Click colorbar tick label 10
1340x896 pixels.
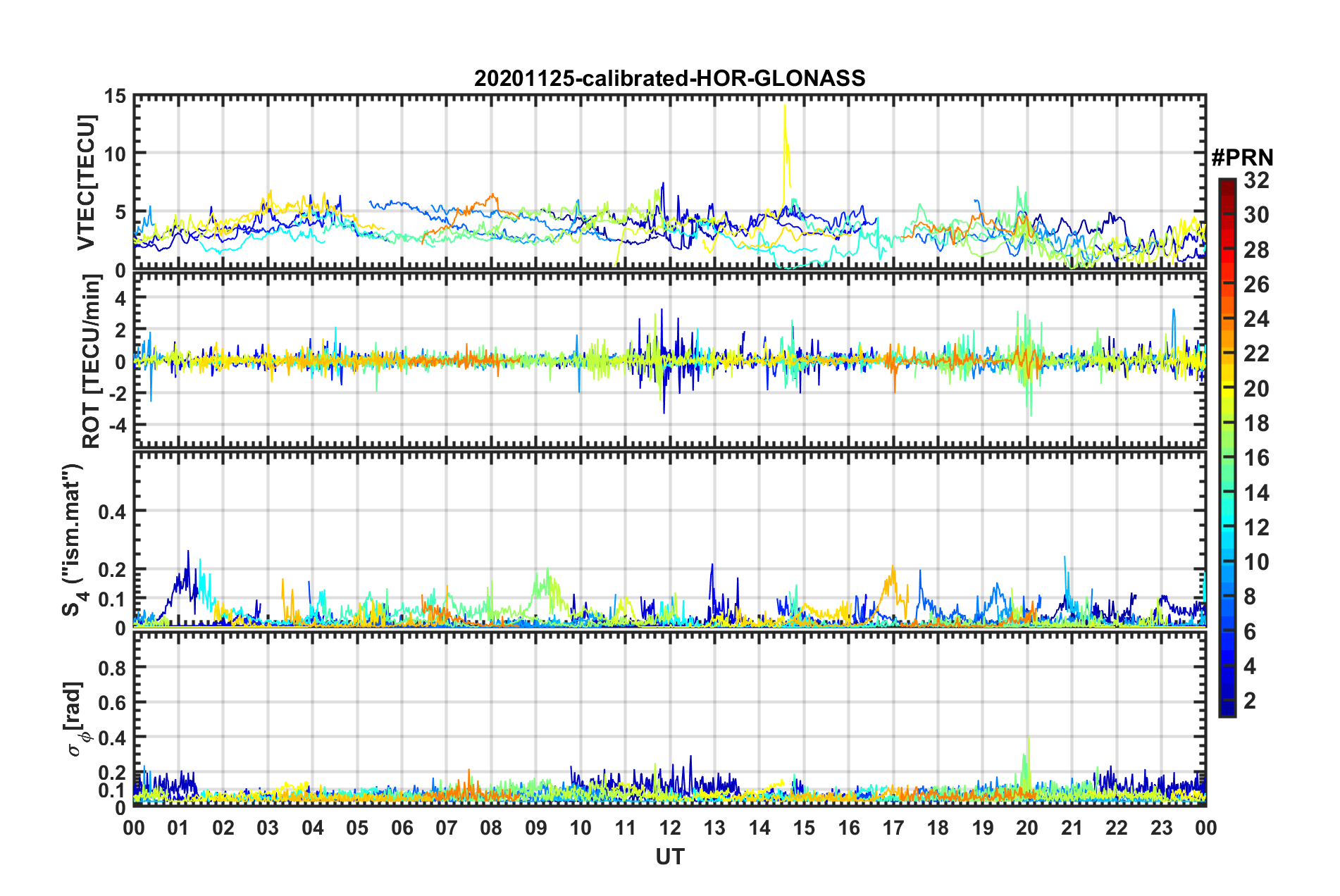coord(1256,562)
